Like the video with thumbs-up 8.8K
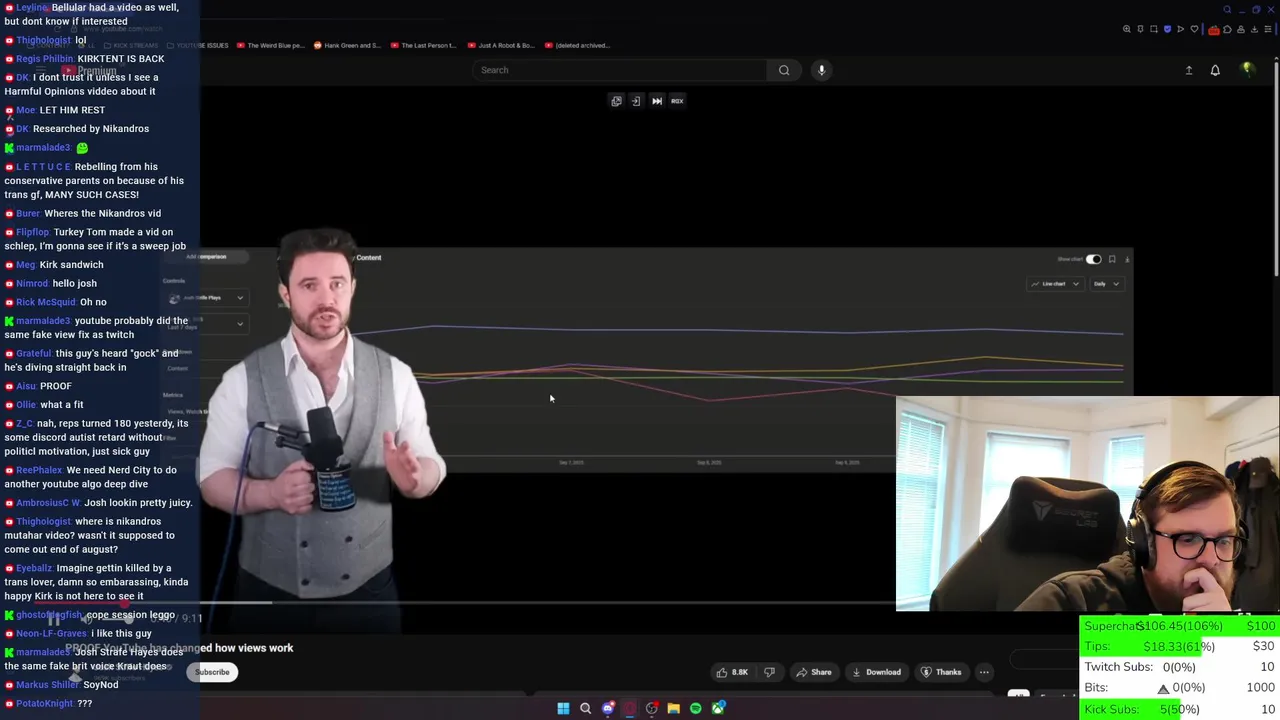Screen dimensions: 1280x720 click(731, 672)
